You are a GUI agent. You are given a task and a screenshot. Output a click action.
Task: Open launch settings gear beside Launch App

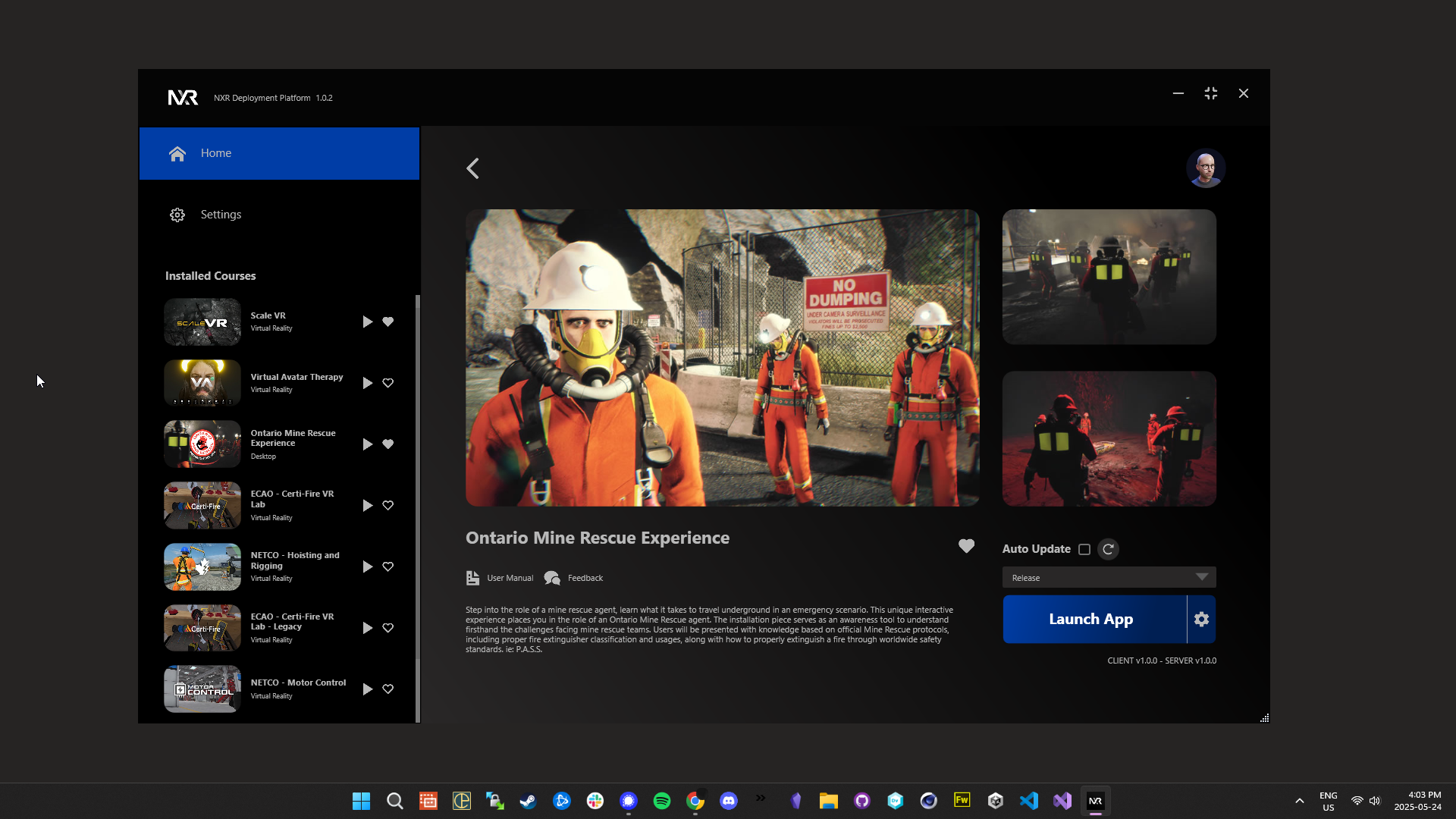1201,620
